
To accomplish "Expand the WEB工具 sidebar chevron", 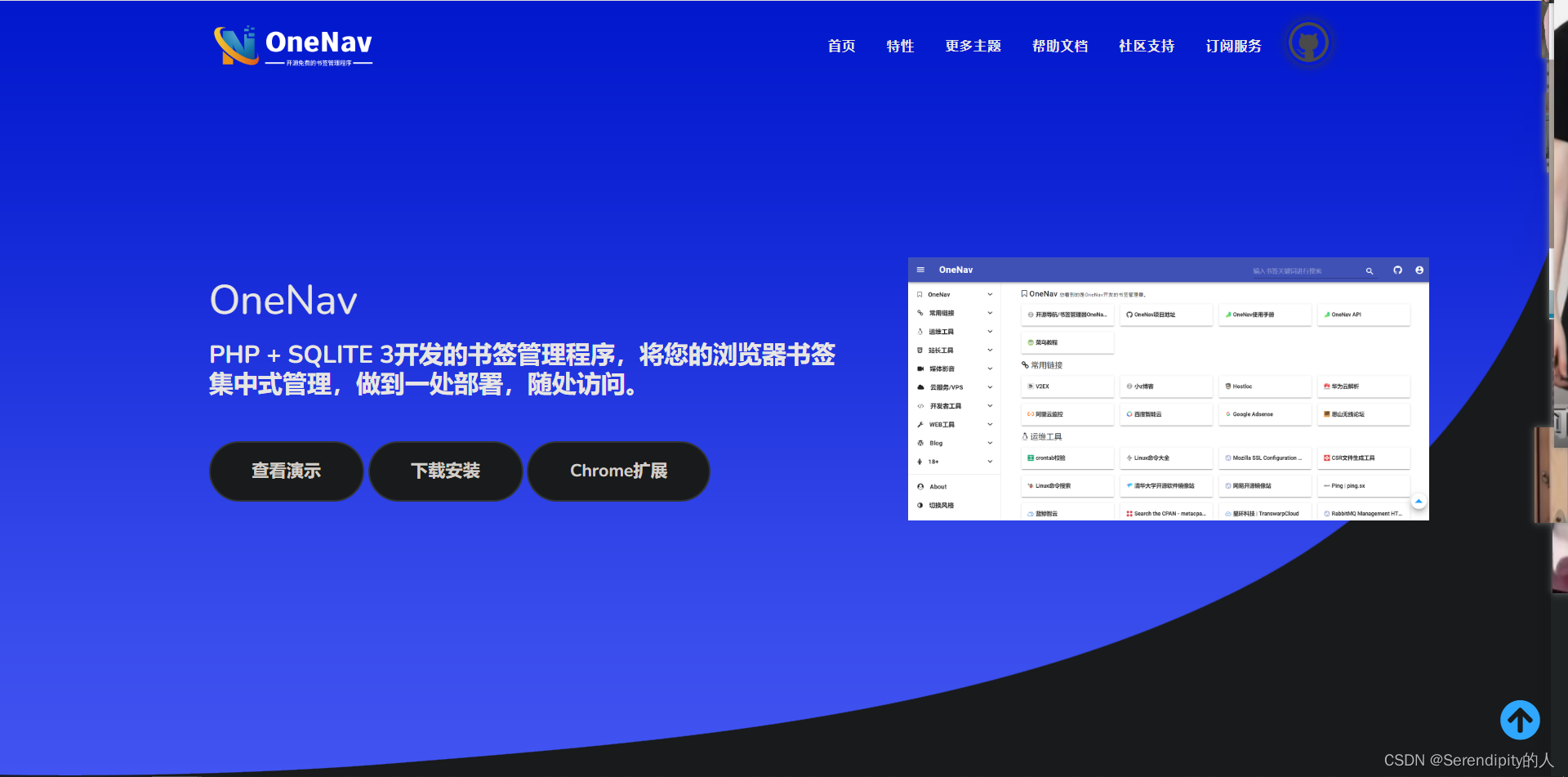I will (990, 424).
